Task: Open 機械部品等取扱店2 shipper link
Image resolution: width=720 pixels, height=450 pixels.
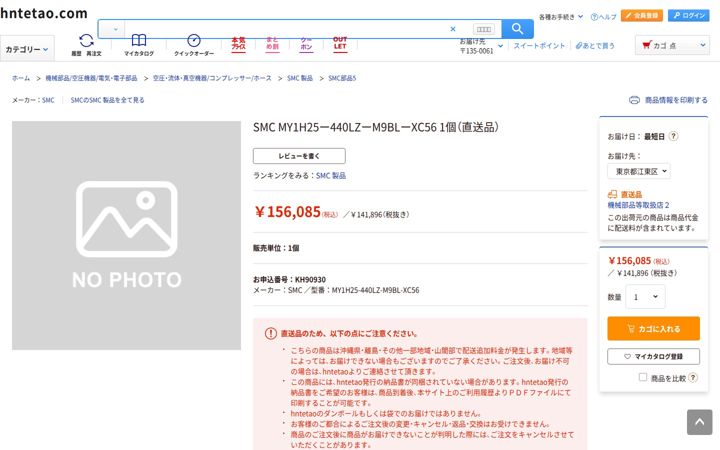Action: (638, 205)
